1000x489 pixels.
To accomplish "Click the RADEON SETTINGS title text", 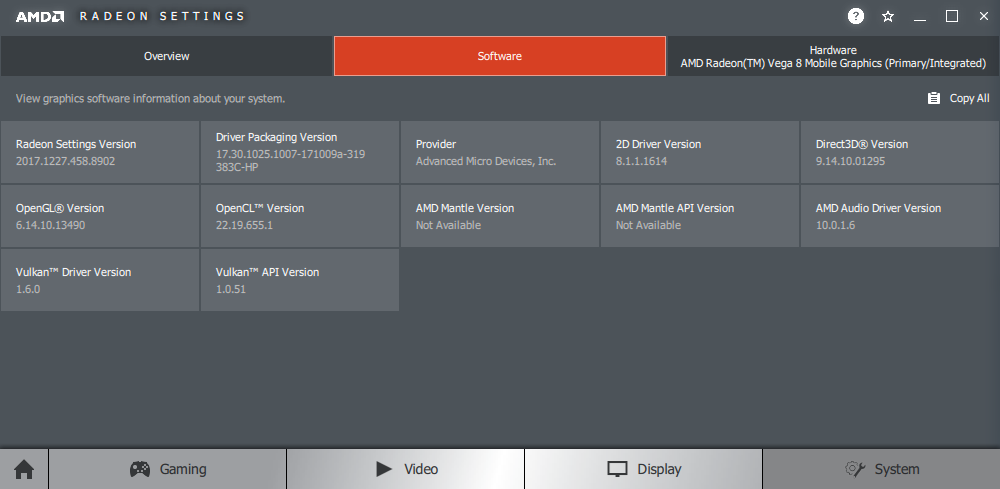I will [162, 17].
